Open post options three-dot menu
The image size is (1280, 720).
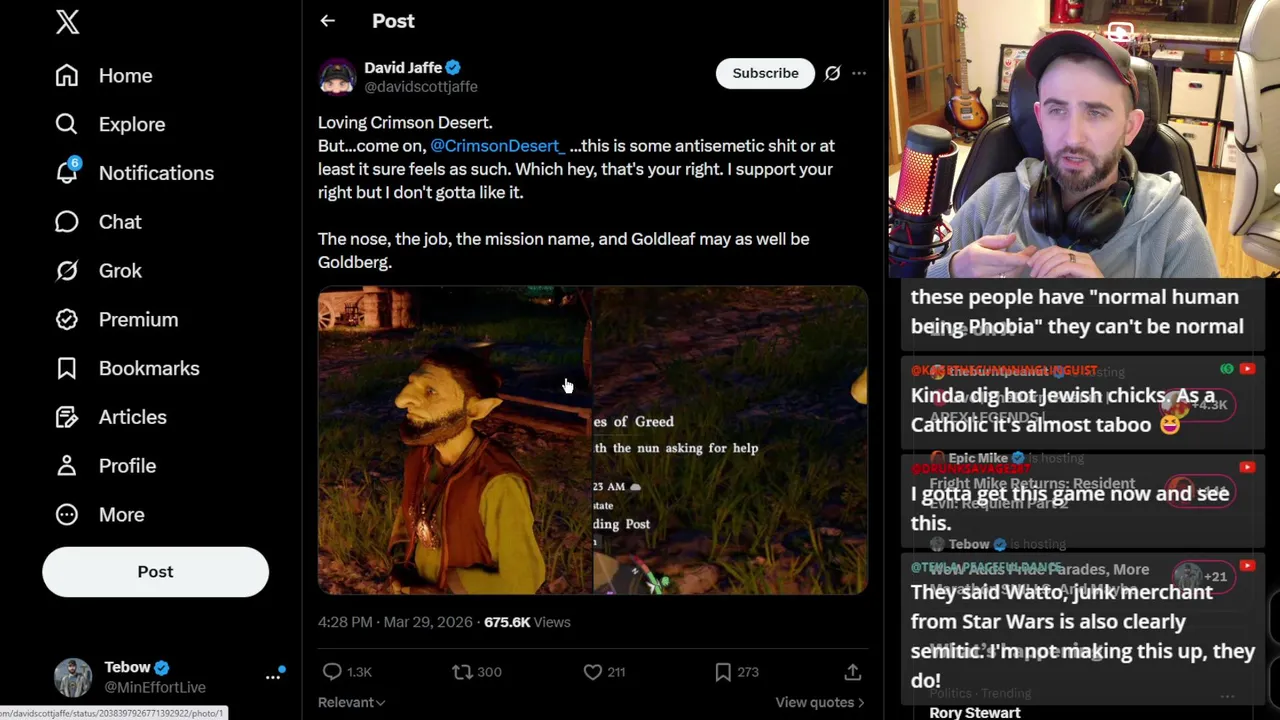pyautogui.click(x=859, y=73)
